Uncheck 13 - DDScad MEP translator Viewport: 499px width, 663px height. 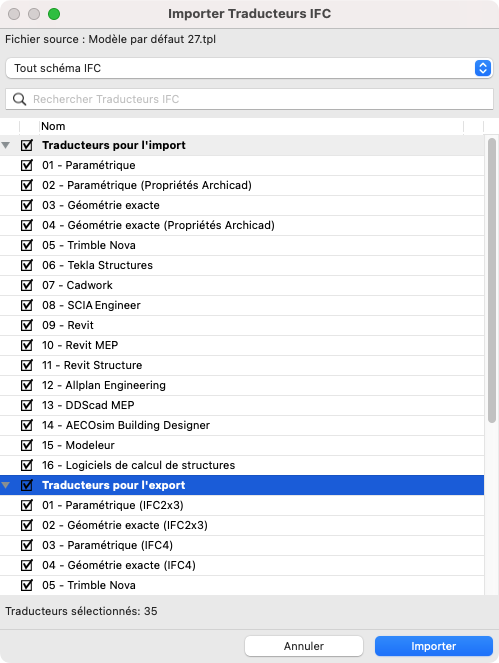coord(27,405)
